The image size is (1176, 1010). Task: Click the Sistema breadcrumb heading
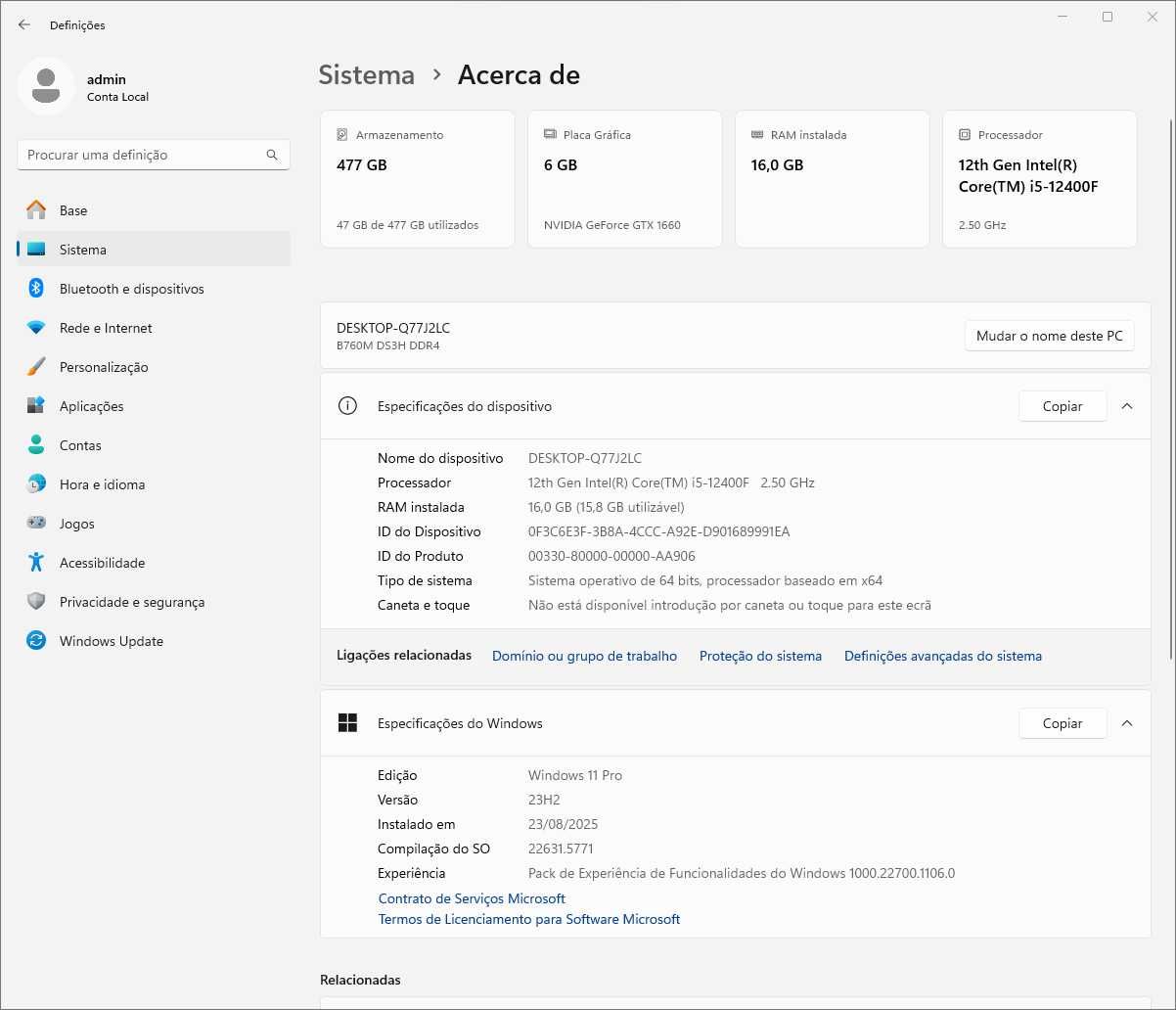coord(367,74)
